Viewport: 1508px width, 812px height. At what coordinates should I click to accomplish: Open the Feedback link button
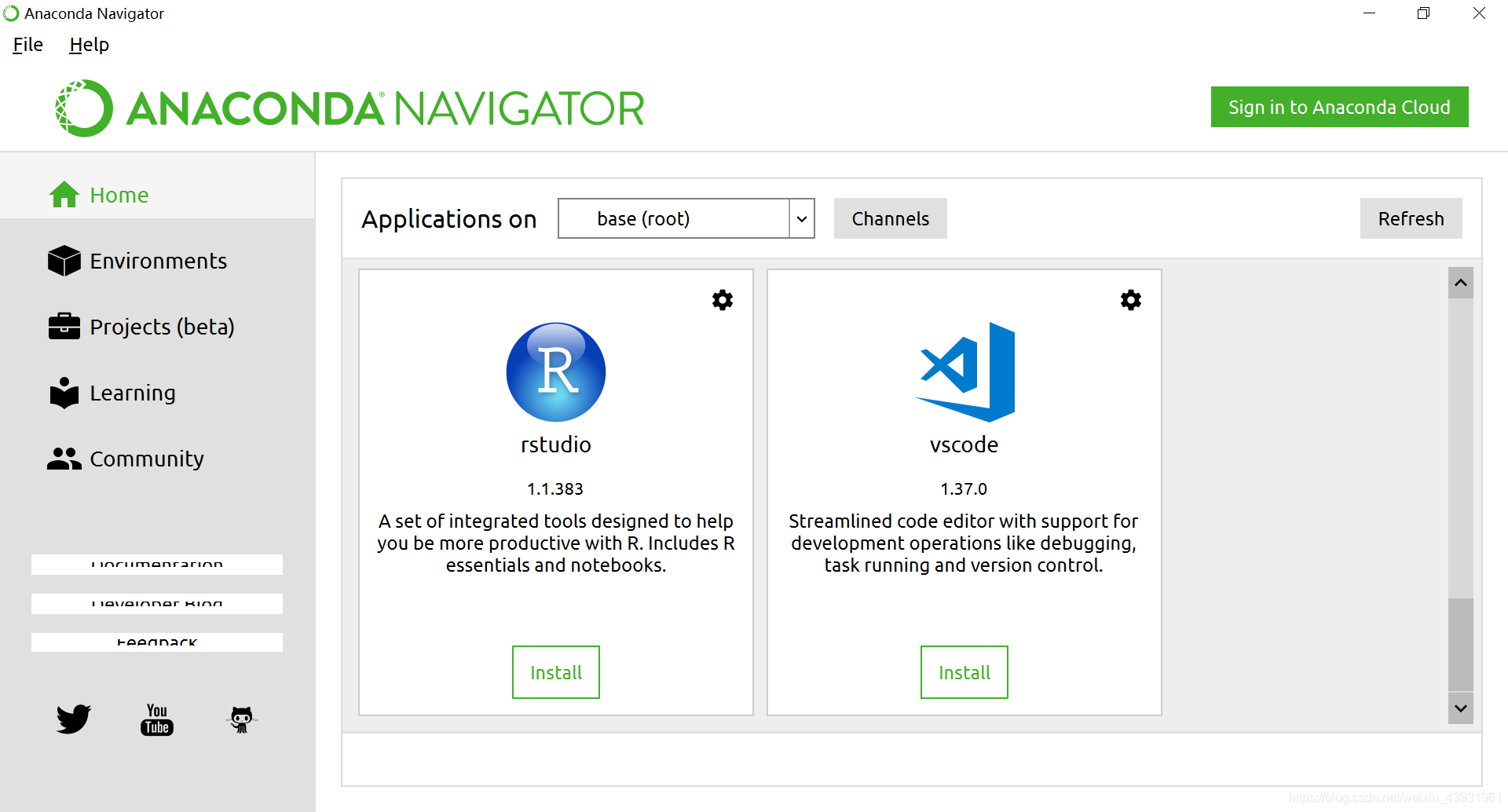pyautogui.click(x=157, y=642)
